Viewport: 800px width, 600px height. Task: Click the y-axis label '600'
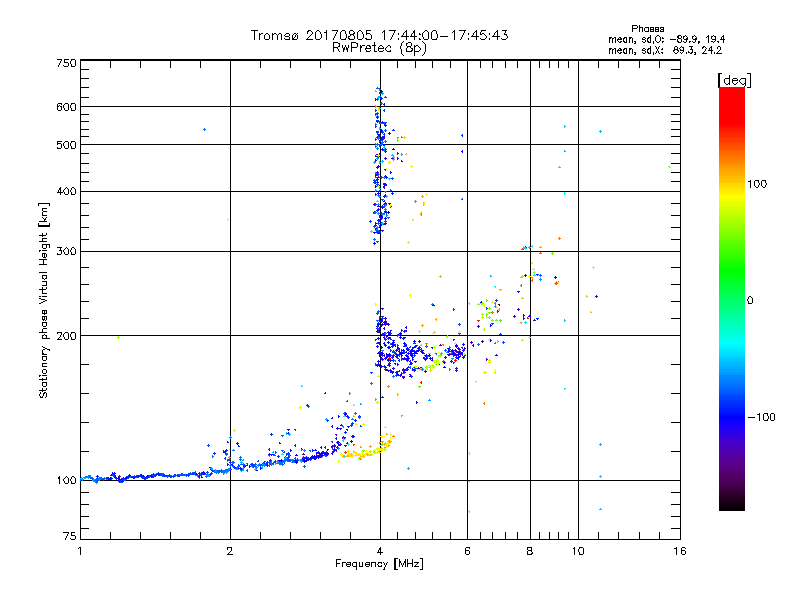(67, 107)
